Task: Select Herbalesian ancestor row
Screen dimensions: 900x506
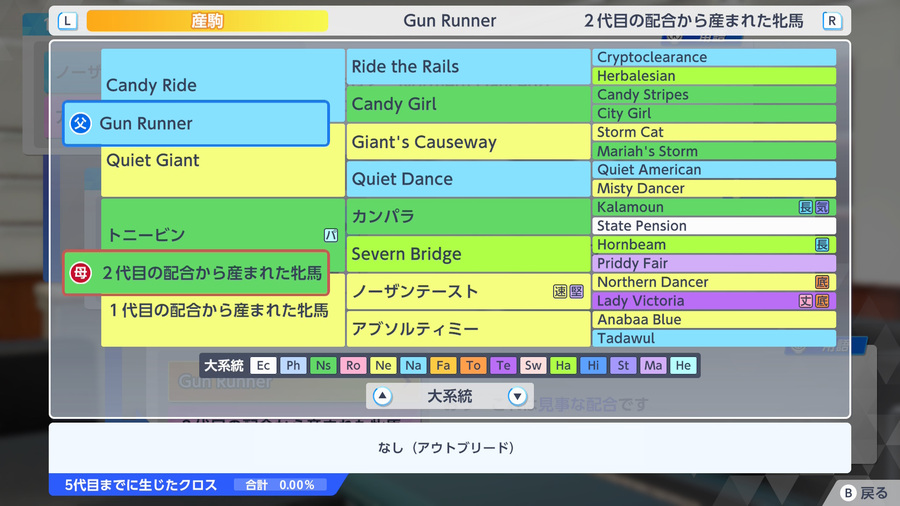Action: pos(714,76)
